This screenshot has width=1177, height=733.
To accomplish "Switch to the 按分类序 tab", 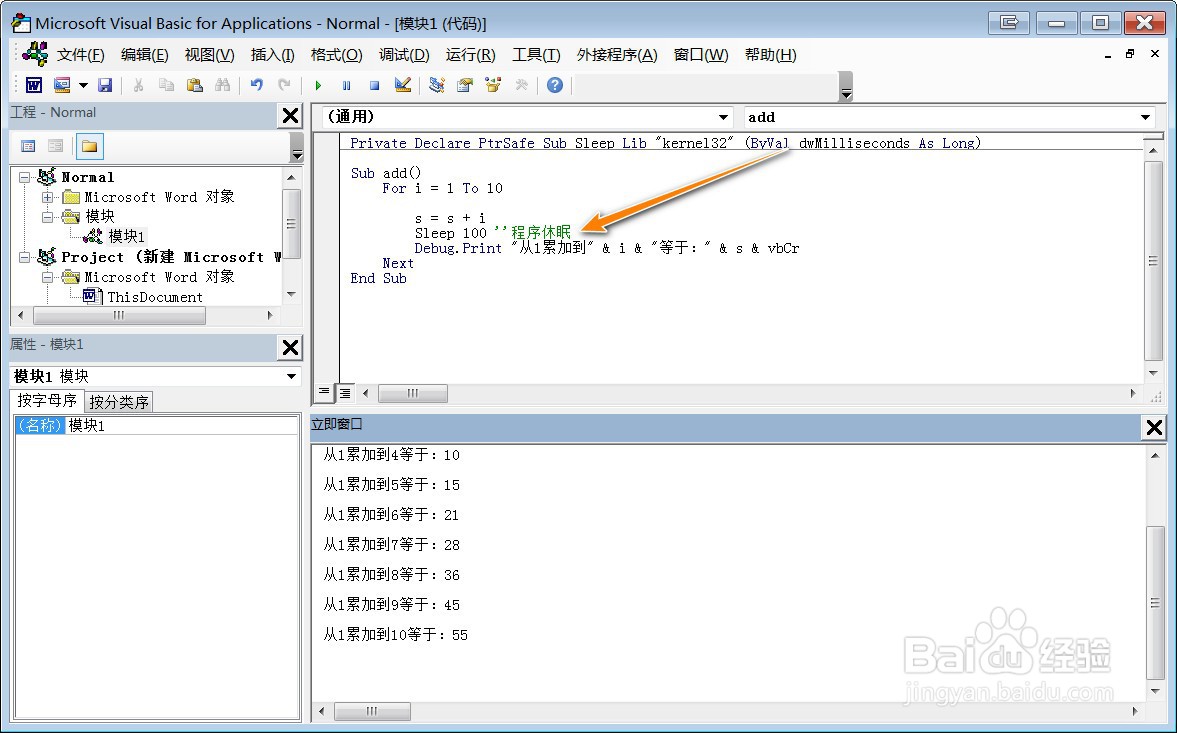I will pos(119,402).
